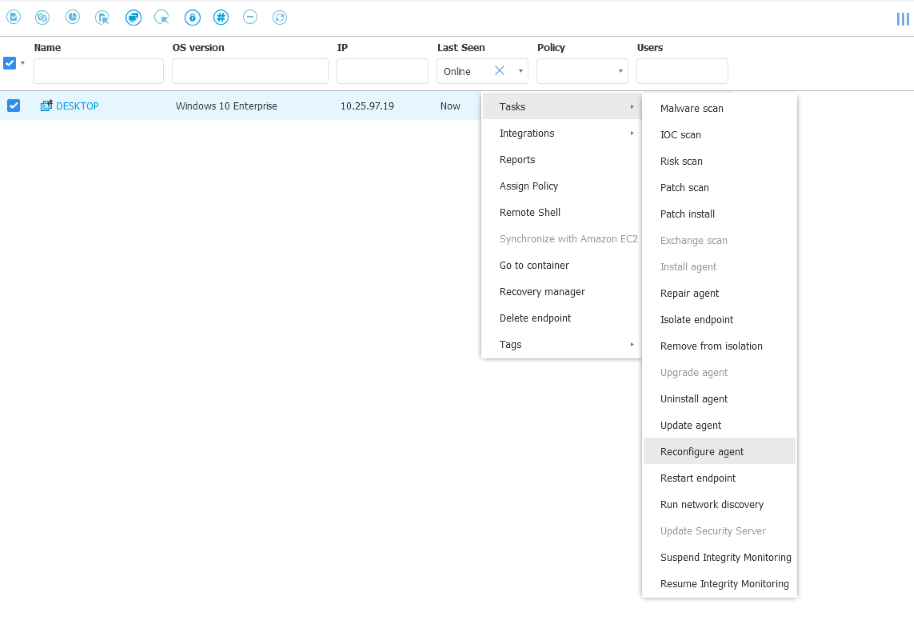Choose Malware scan in the Tasks submenu
The height and width of the screenshot is (625, 914).
tap(692, 108)
